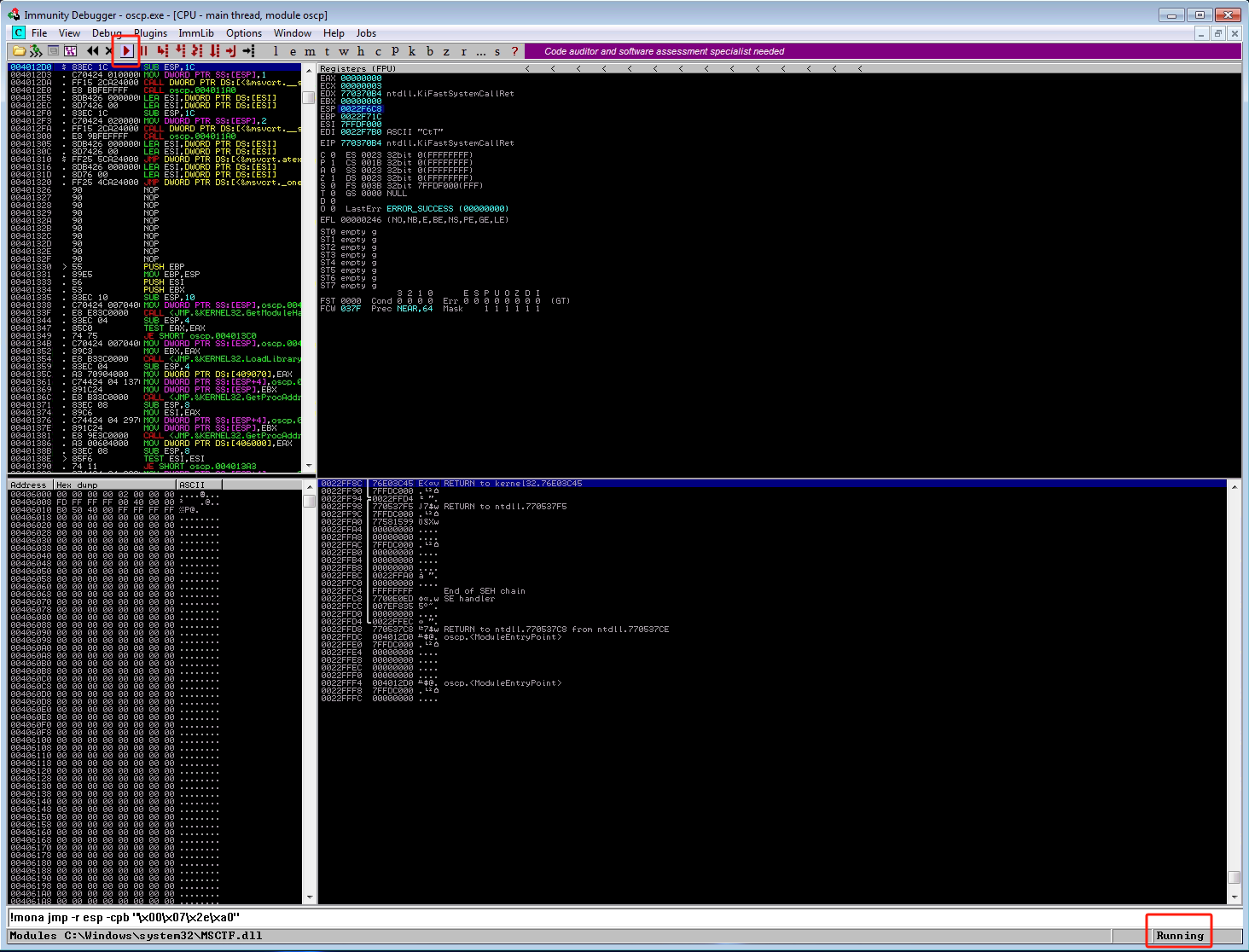Open the CPU window system menu icon
Viewport: 1249px width, 952px height.
pos(19,33)
